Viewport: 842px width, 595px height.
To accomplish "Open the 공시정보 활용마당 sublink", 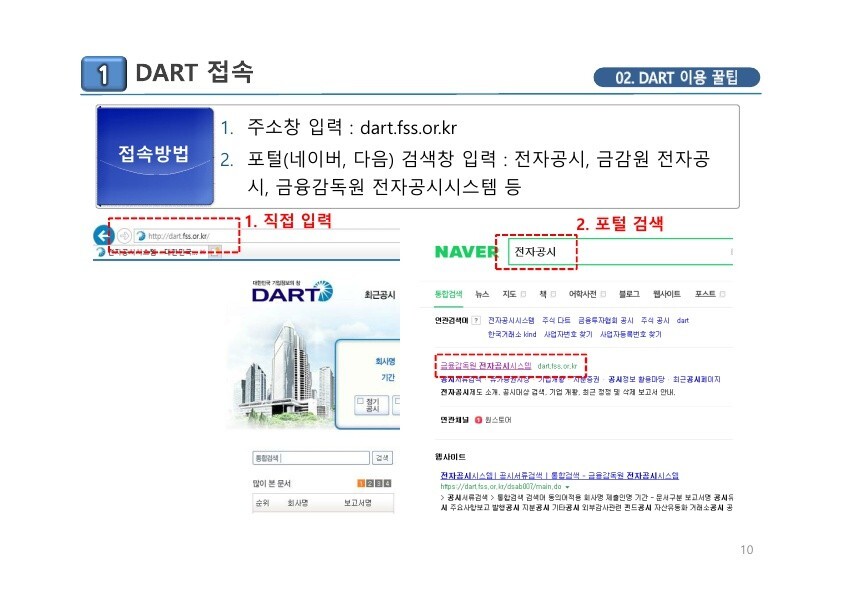I will tap(636, 380).
